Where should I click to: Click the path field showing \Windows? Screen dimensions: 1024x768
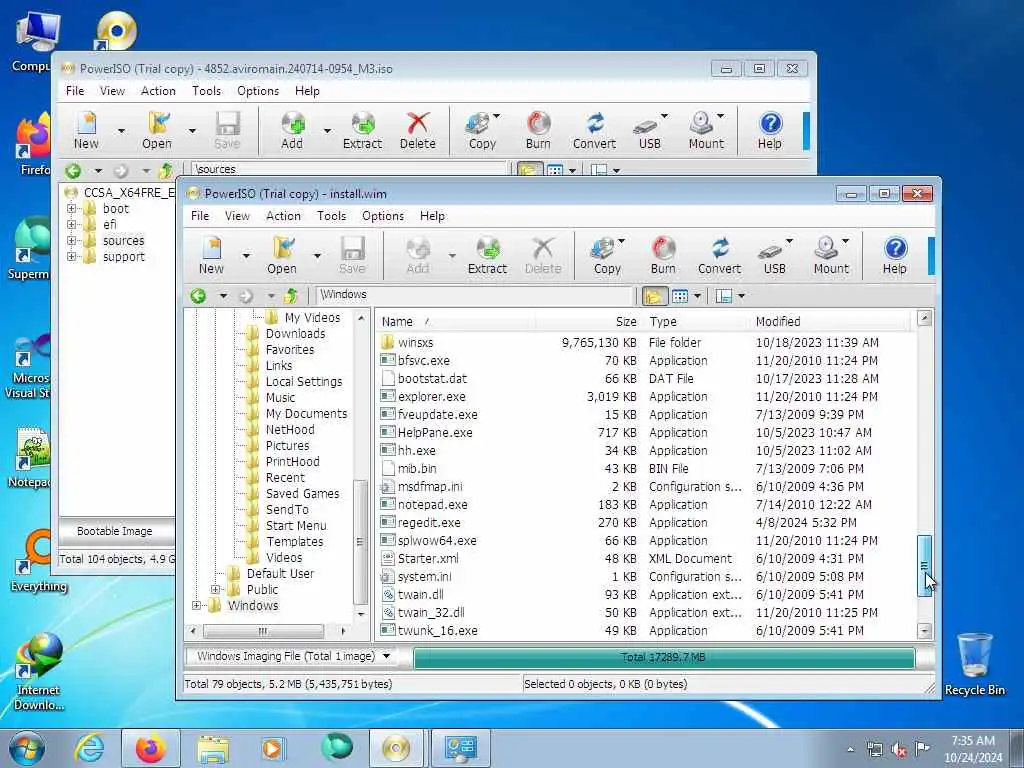pos(475,295)
